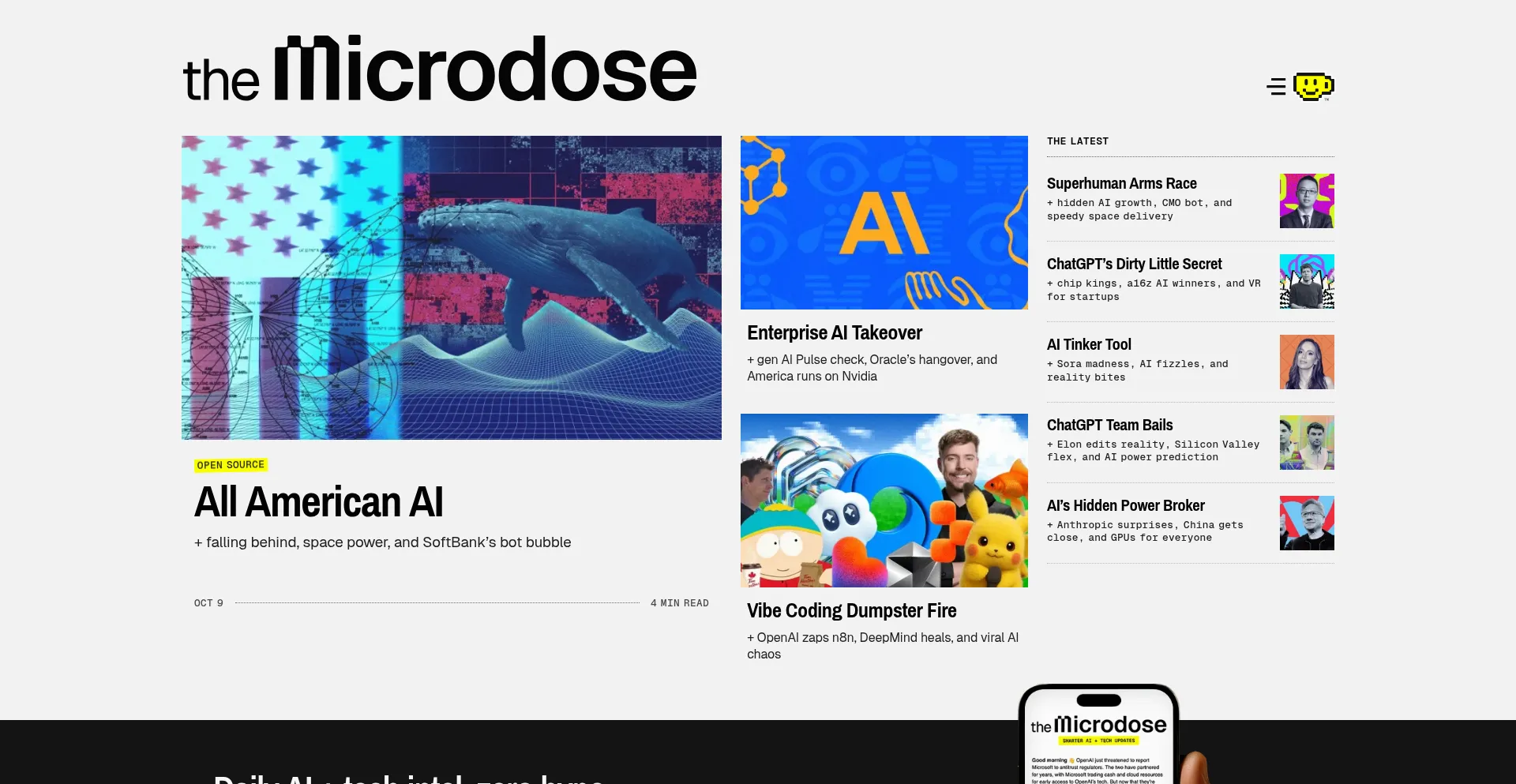
Task: Open the Vibe Coding Dumpster Fire image
Action: click(x=884, y=501)
